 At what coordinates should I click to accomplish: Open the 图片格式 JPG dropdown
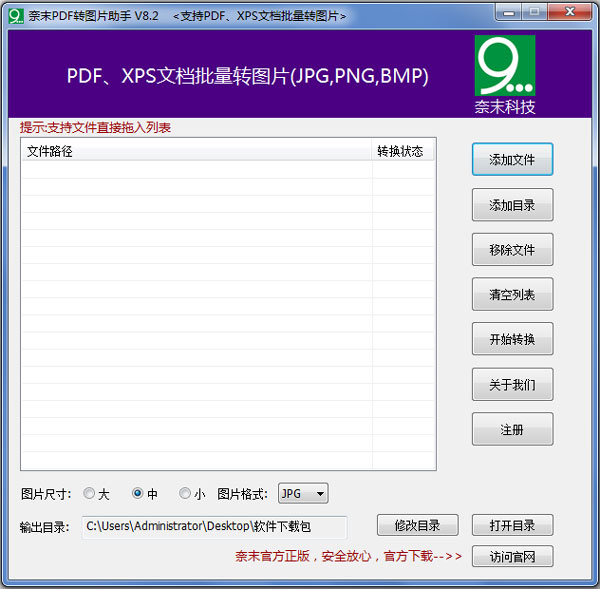point(303,493)
